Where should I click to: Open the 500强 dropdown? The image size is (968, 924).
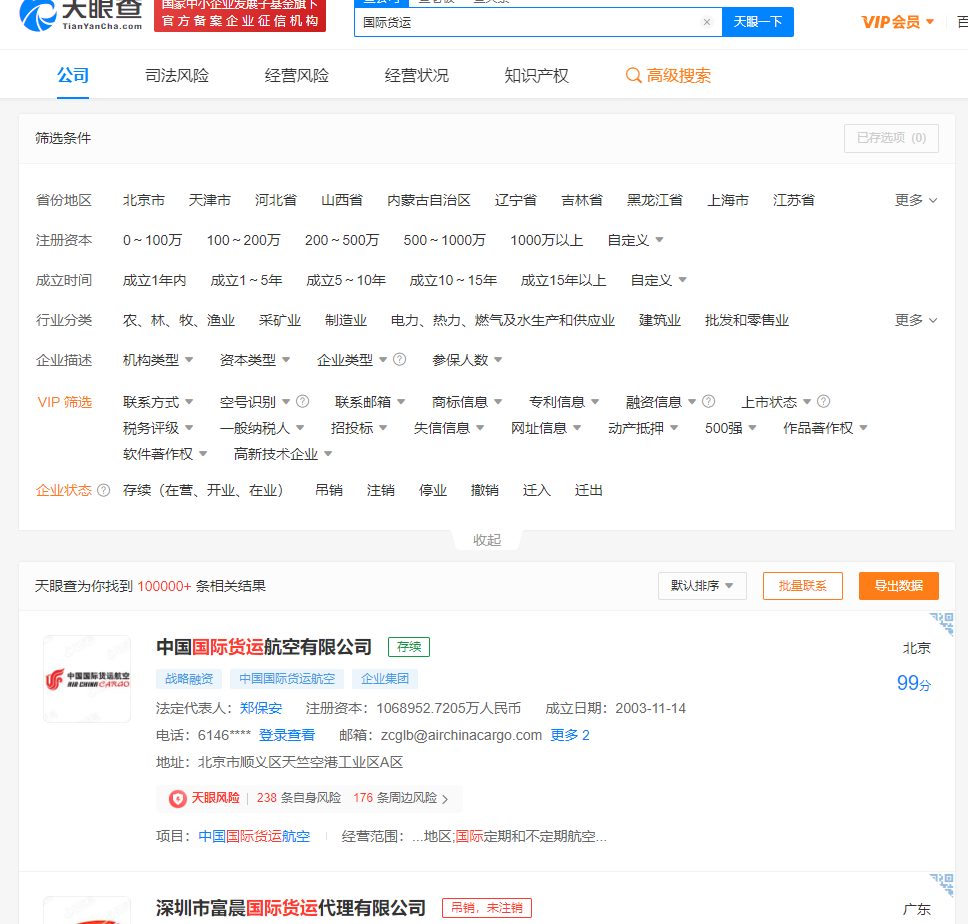click(730, 428)
